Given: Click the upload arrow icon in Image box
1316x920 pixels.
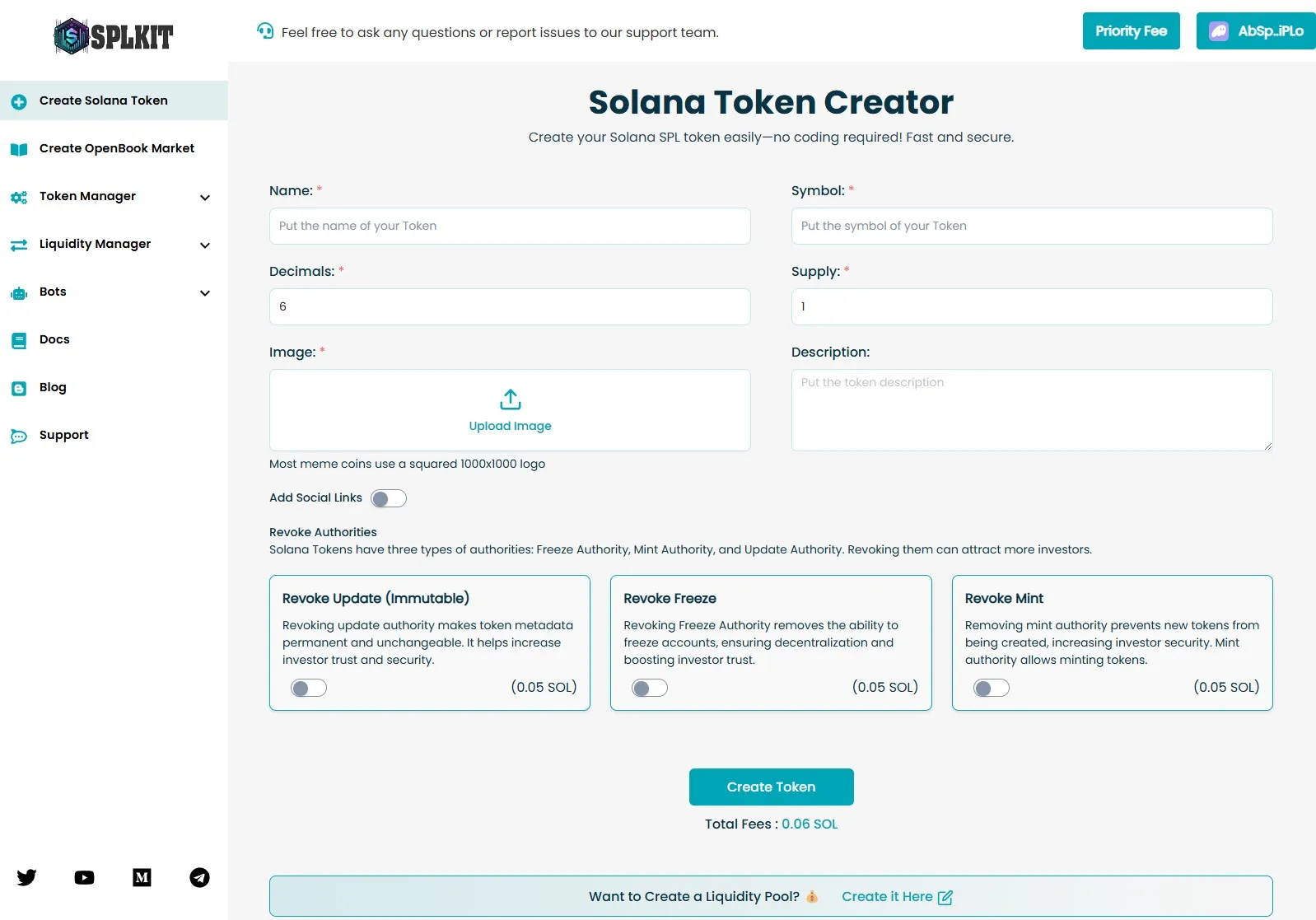Looking at the screenshot, I should 511,399.
